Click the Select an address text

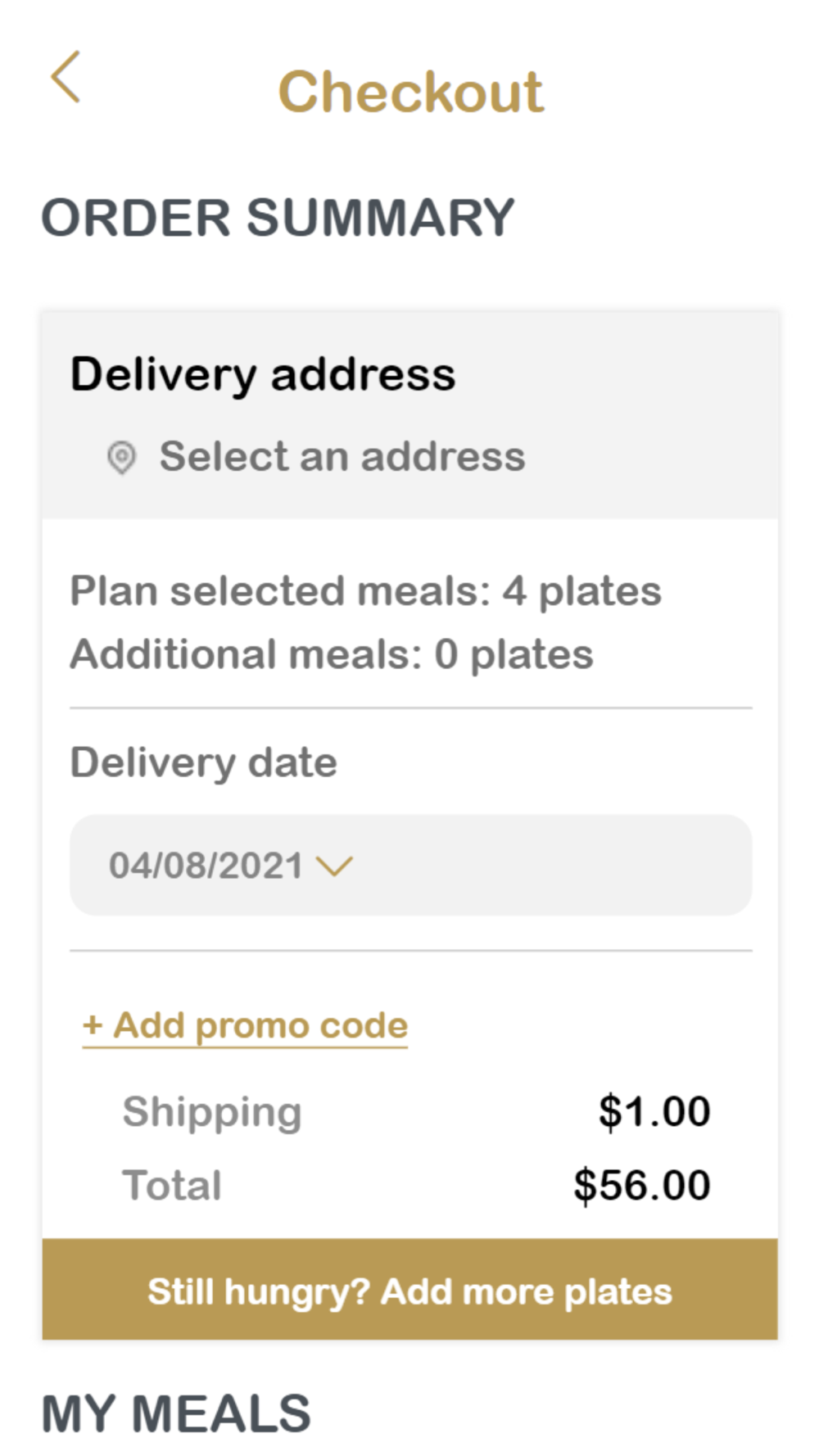tap(342, 456)
